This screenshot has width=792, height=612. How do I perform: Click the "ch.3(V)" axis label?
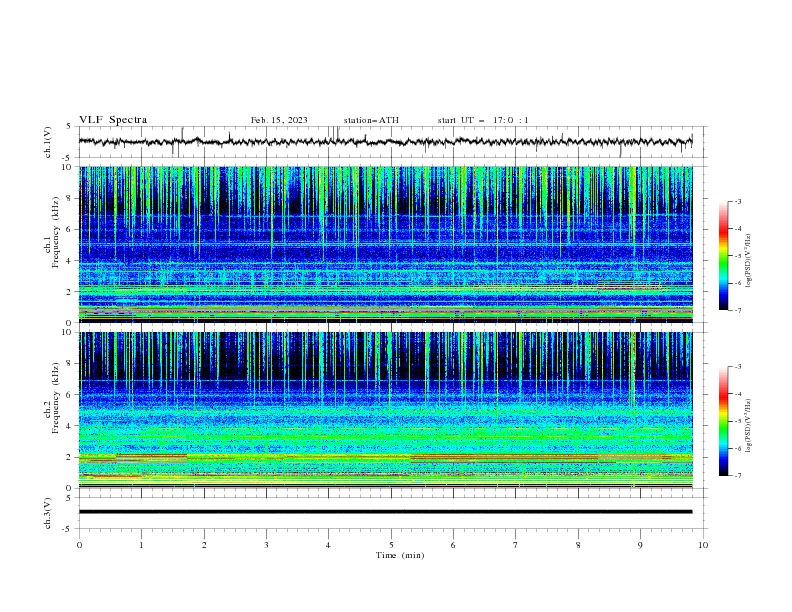pyautogui.click(x=48, y=513)
